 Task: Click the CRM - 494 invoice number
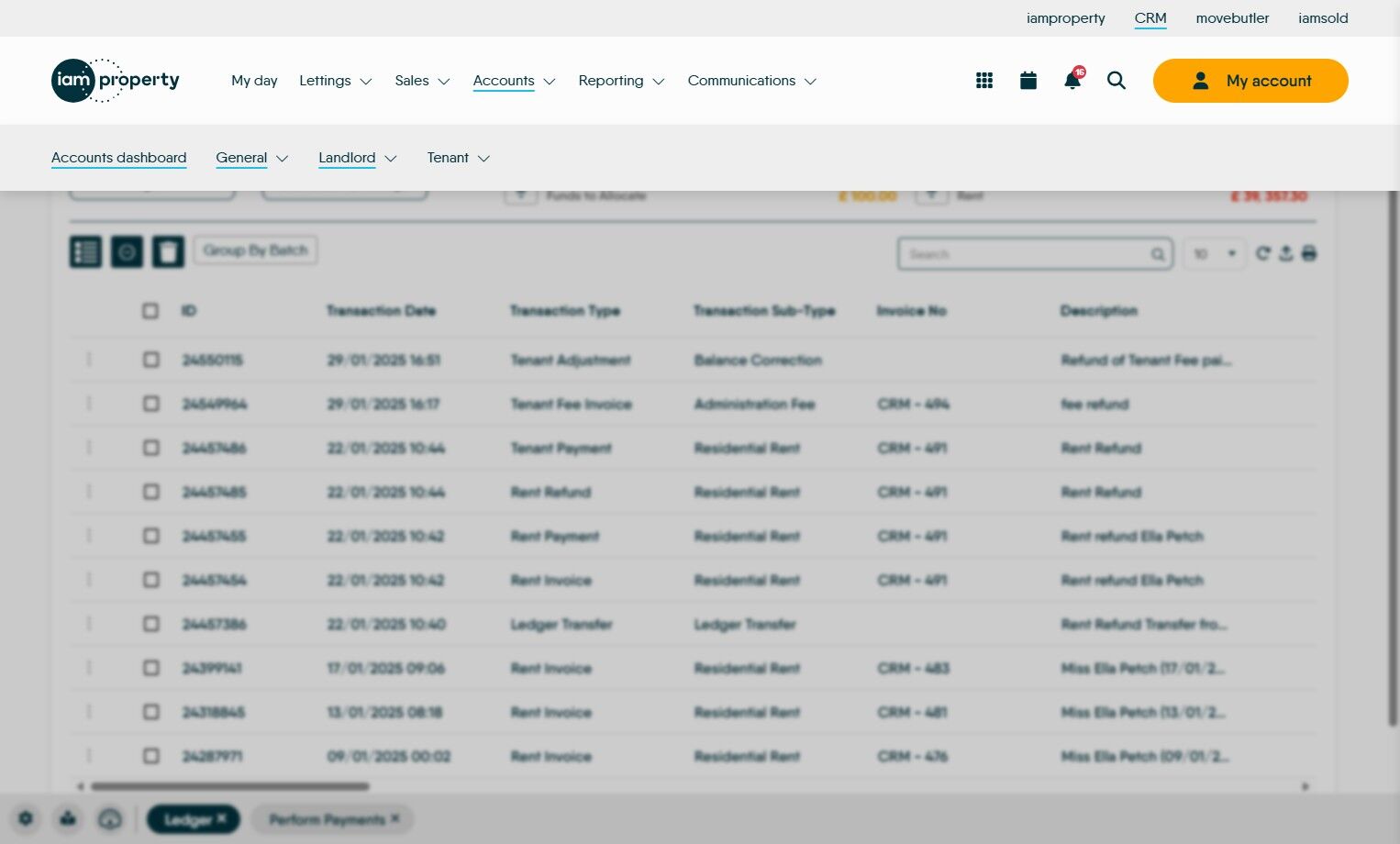(x=913, y=404)
